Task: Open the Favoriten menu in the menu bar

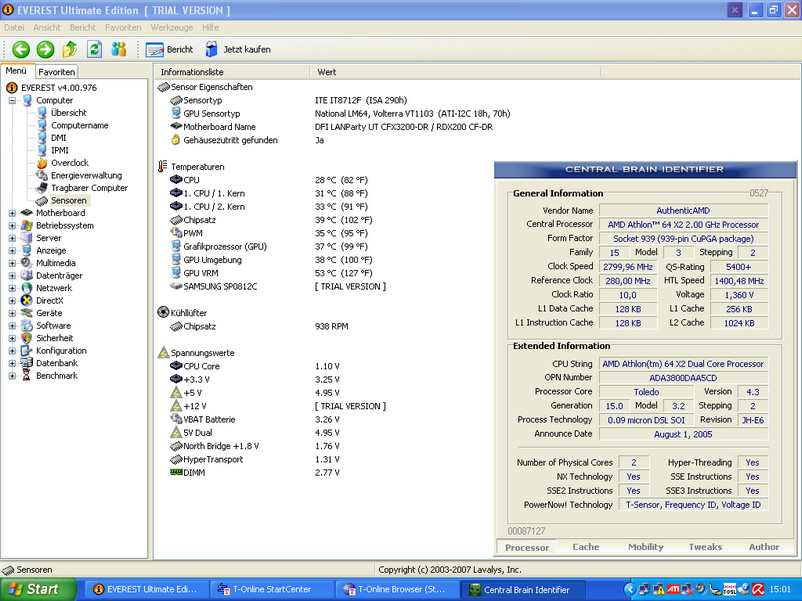Action: [x=123, y=28]
